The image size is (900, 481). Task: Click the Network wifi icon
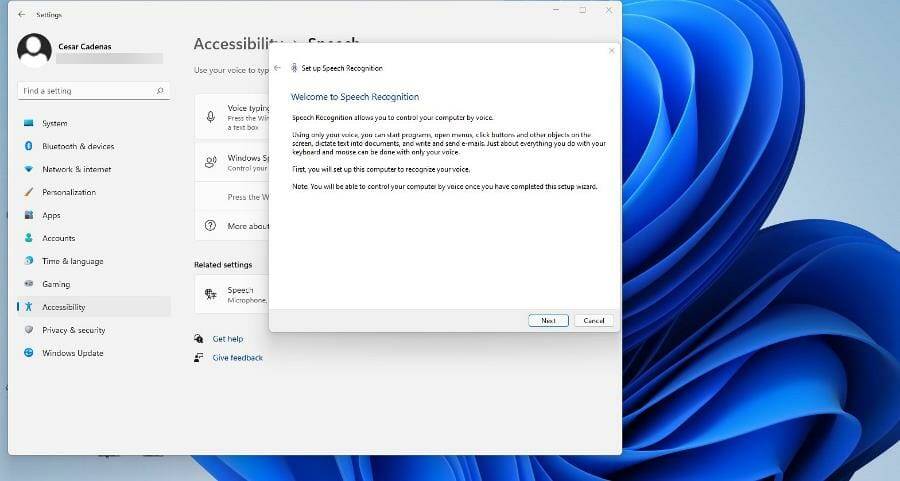coord(29,169)
